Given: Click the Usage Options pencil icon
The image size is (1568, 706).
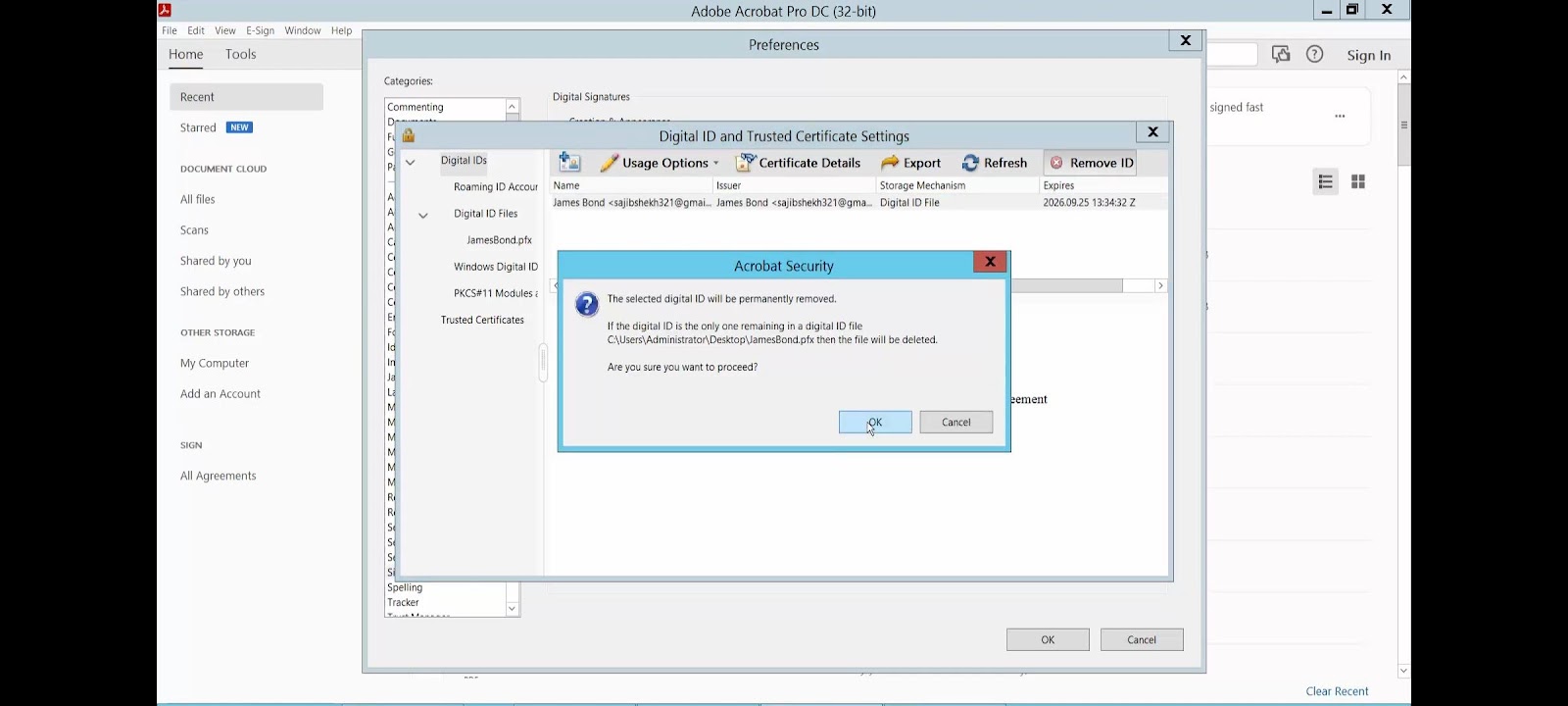Looking at the screenshot, I should coord(609,163).
